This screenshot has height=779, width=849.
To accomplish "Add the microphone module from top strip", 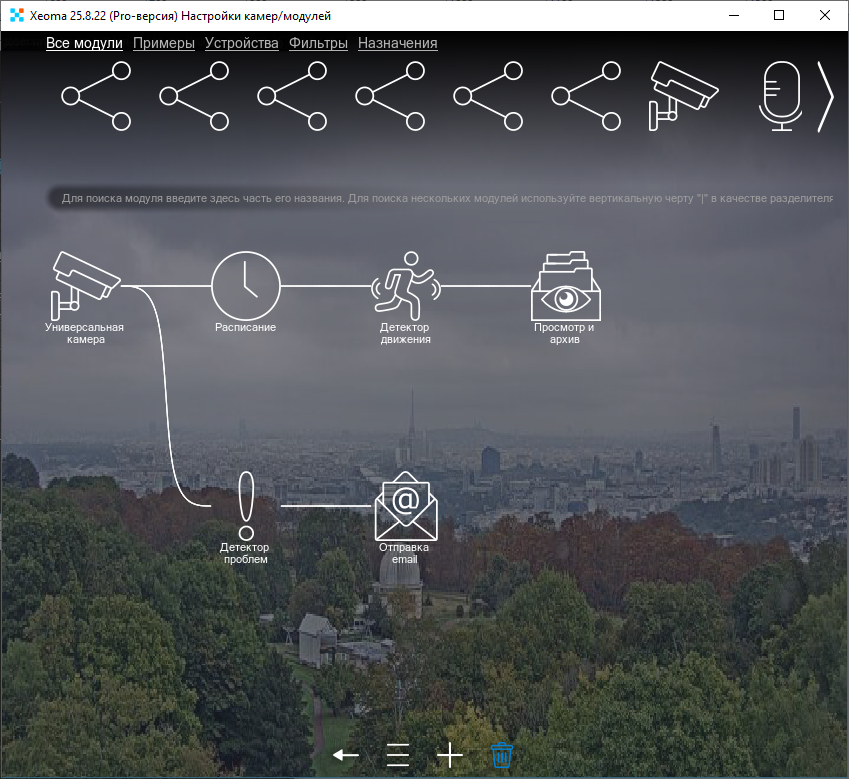I will point(780,95).
